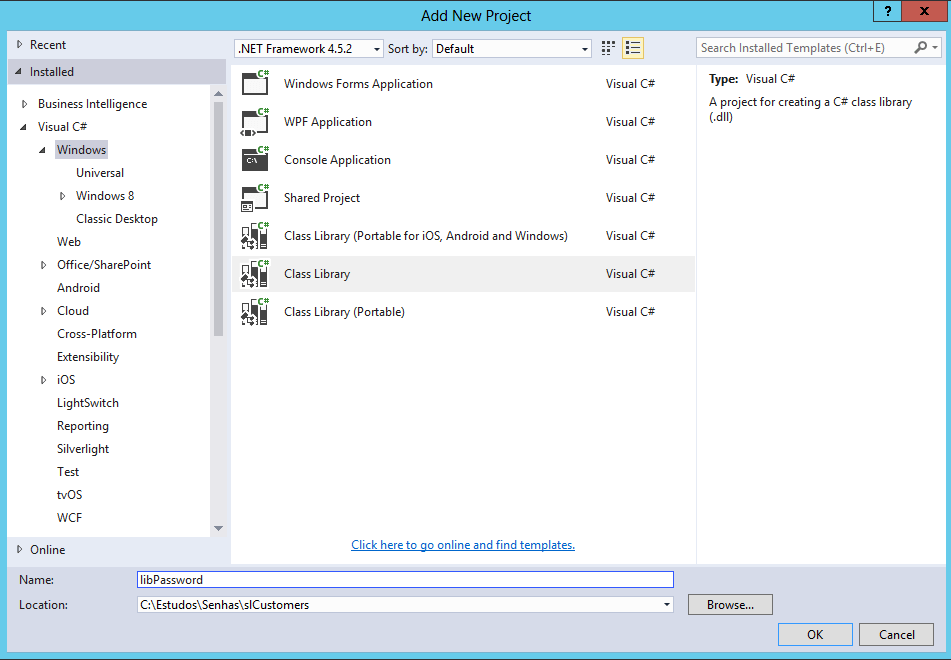Pick the portable iOS/Android Class Library icon
Image resolution: width=951 pixels, height=660 pixels.
tap(255, 236)
